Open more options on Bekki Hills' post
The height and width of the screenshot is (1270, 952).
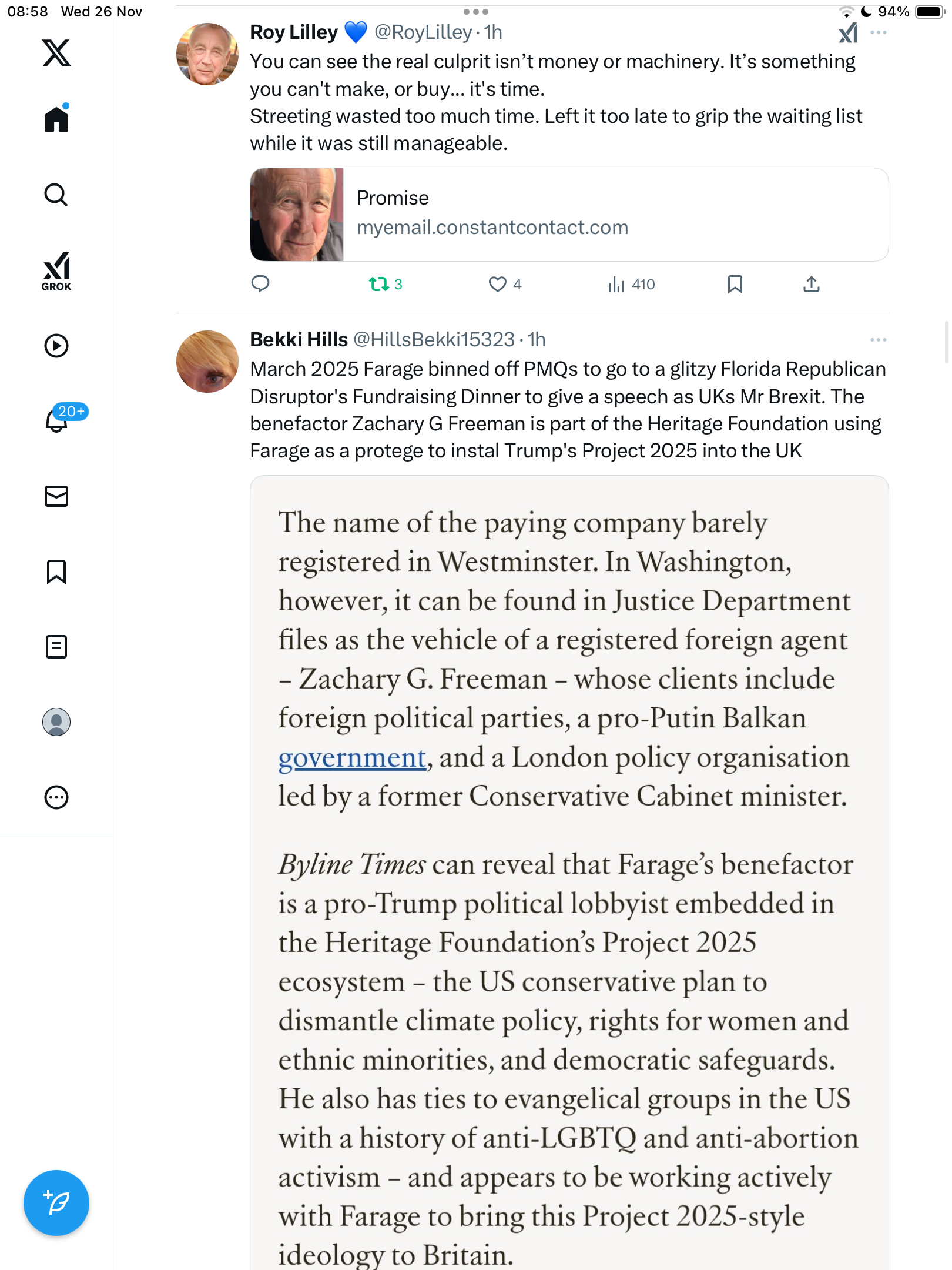[878, 340]
